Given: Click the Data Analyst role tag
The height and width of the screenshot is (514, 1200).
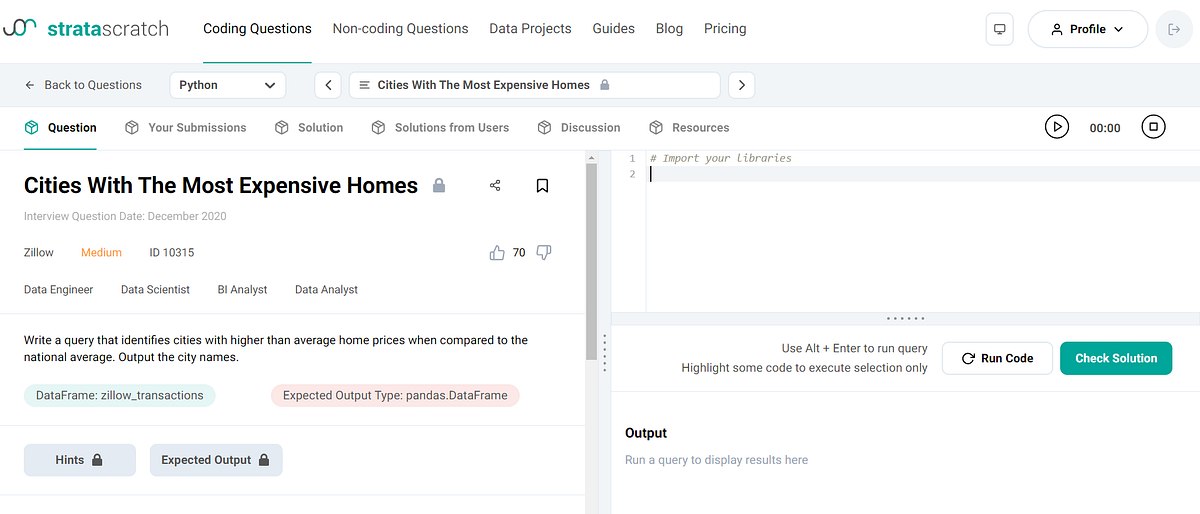Looking at the screenshot, I should pos(326,290).
